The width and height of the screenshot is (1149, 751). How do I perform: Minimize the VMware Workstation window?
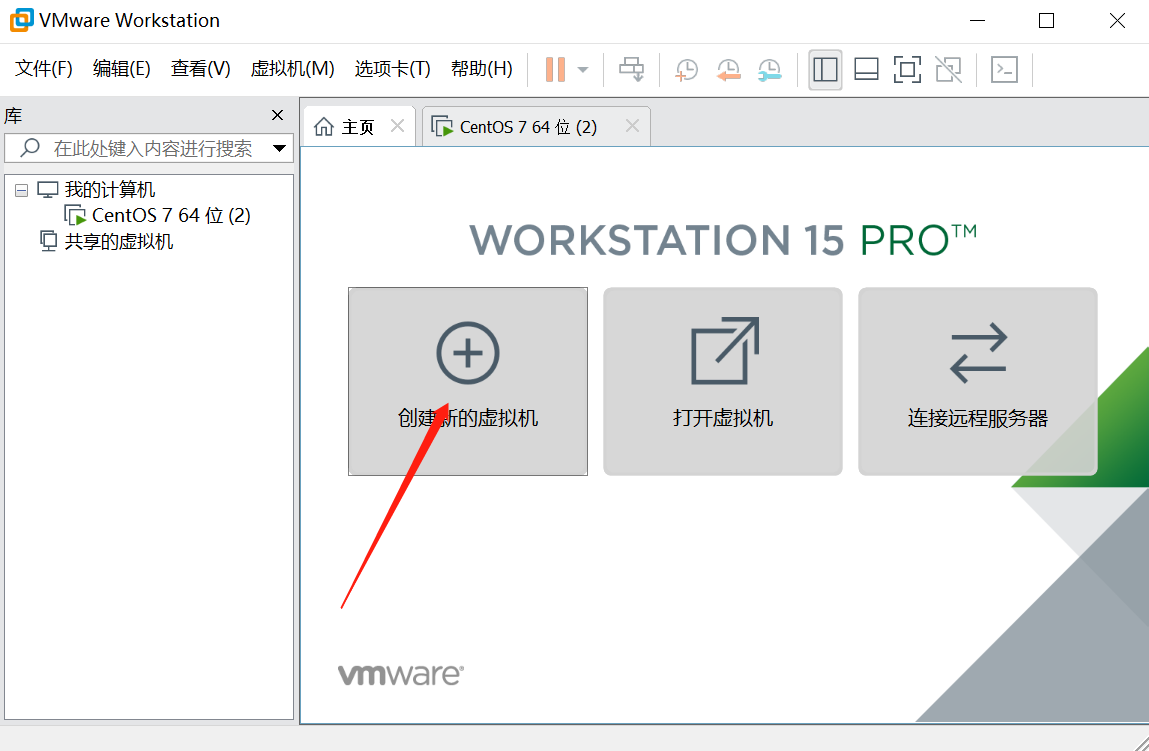[x=977, y=21]
